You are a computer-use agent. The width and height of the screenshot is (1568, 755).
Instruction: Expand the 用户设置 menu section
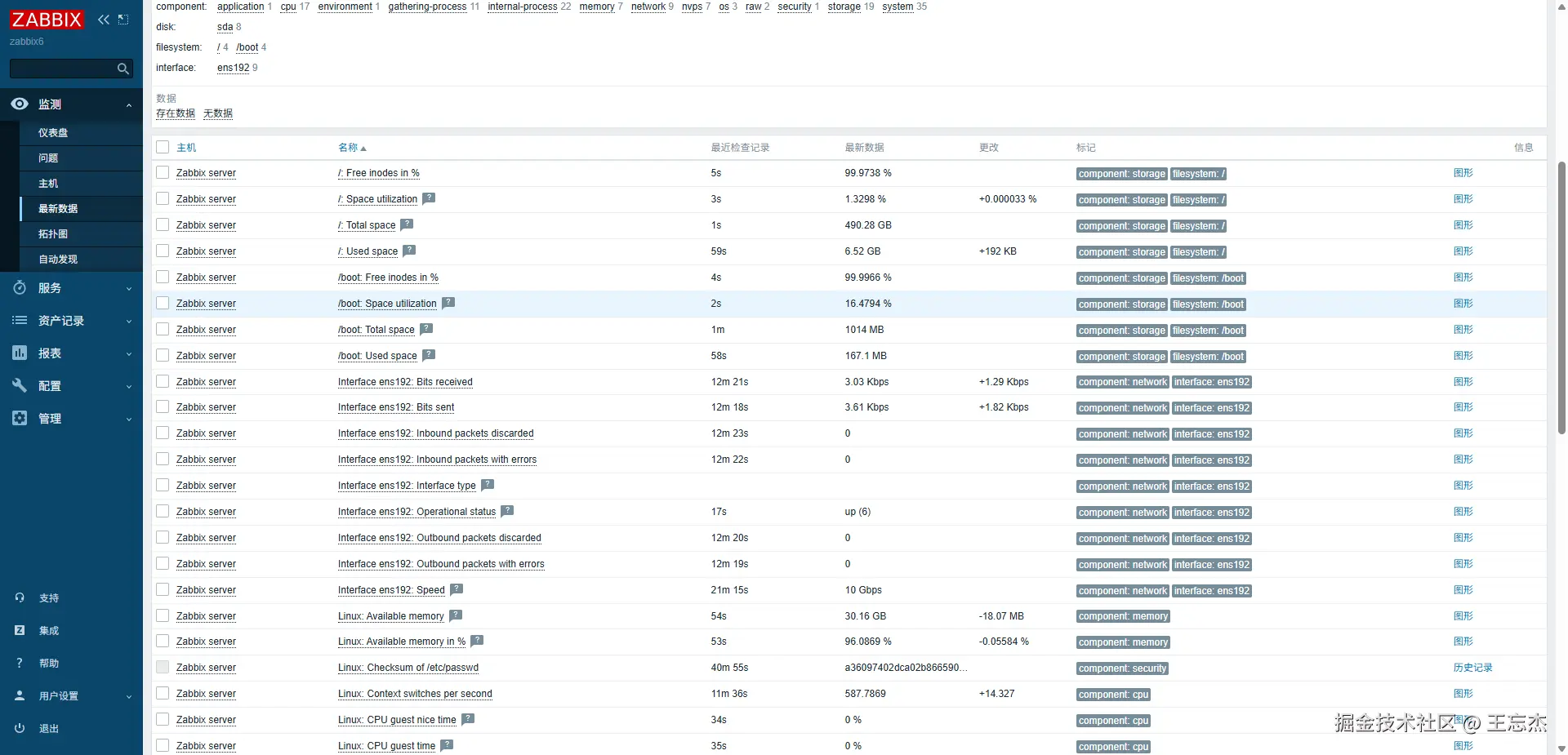[x=129, y=696]
